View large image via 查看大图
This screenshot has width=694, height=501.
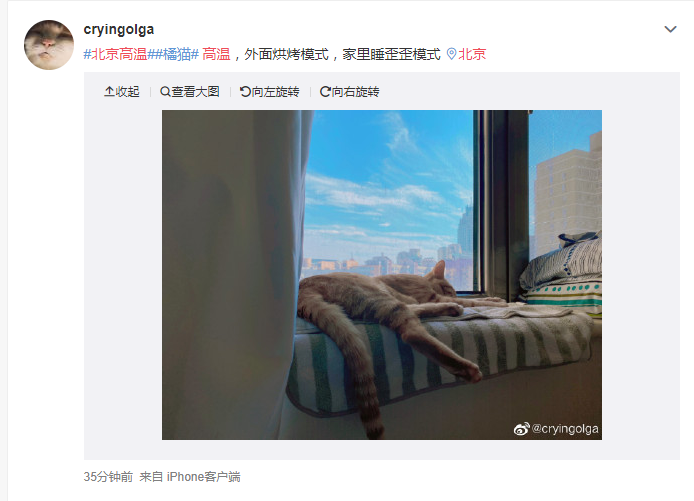(195, 92)
